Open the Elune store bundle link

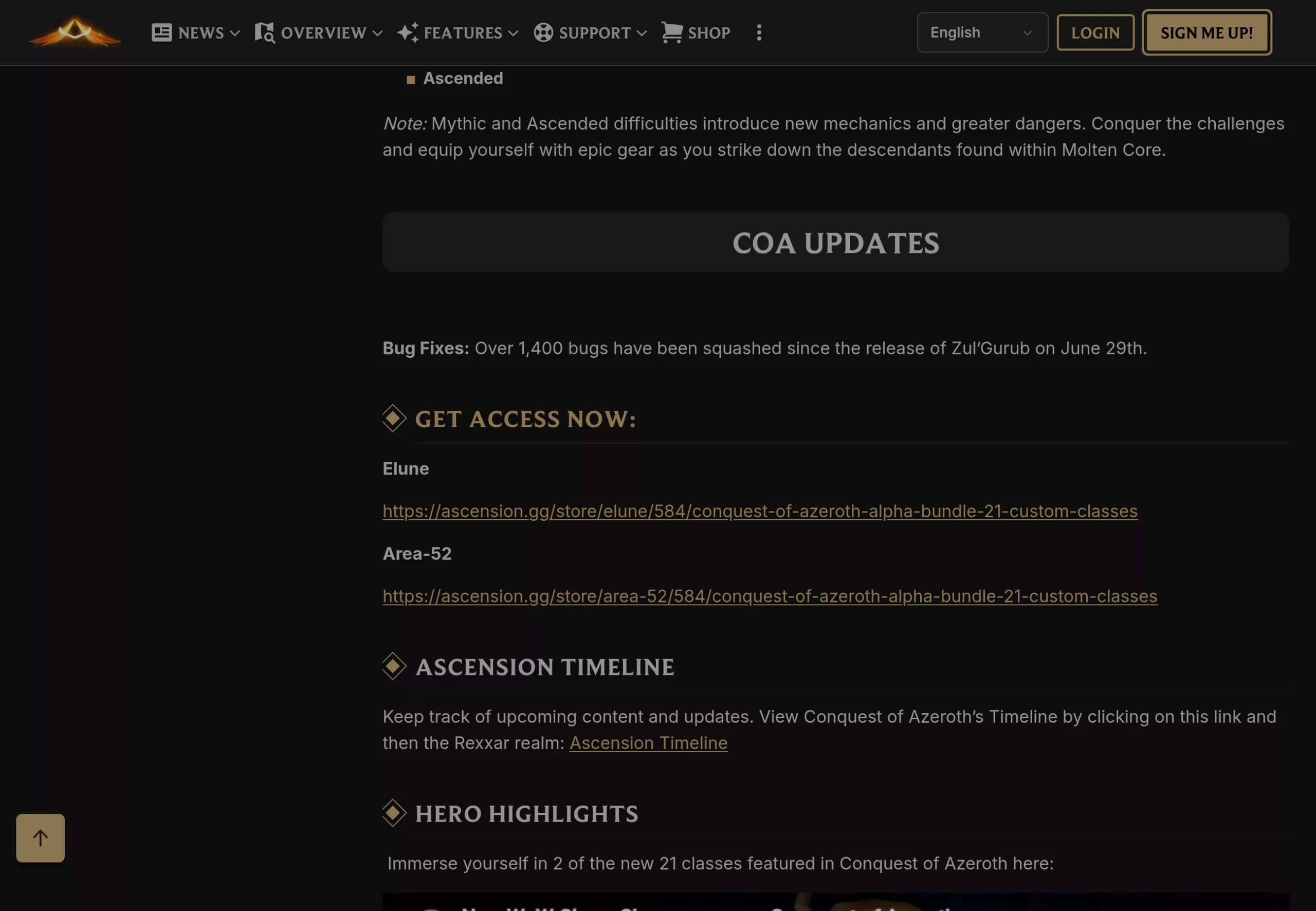pyautogui.click(x=760, y=511)
